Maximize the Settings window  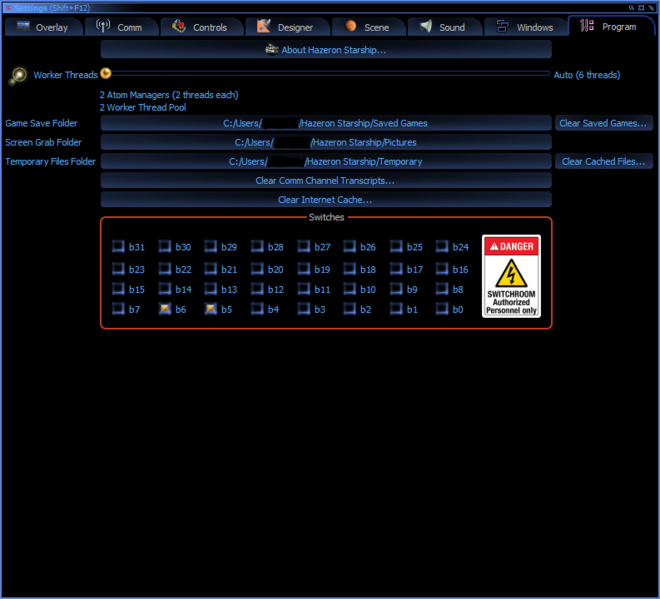(x=641, y=8)
